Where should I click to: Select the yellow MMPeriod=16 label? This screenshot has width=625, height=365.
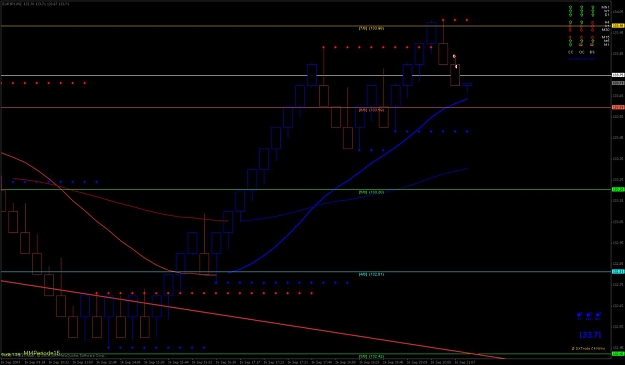click(x=41, y=353)
